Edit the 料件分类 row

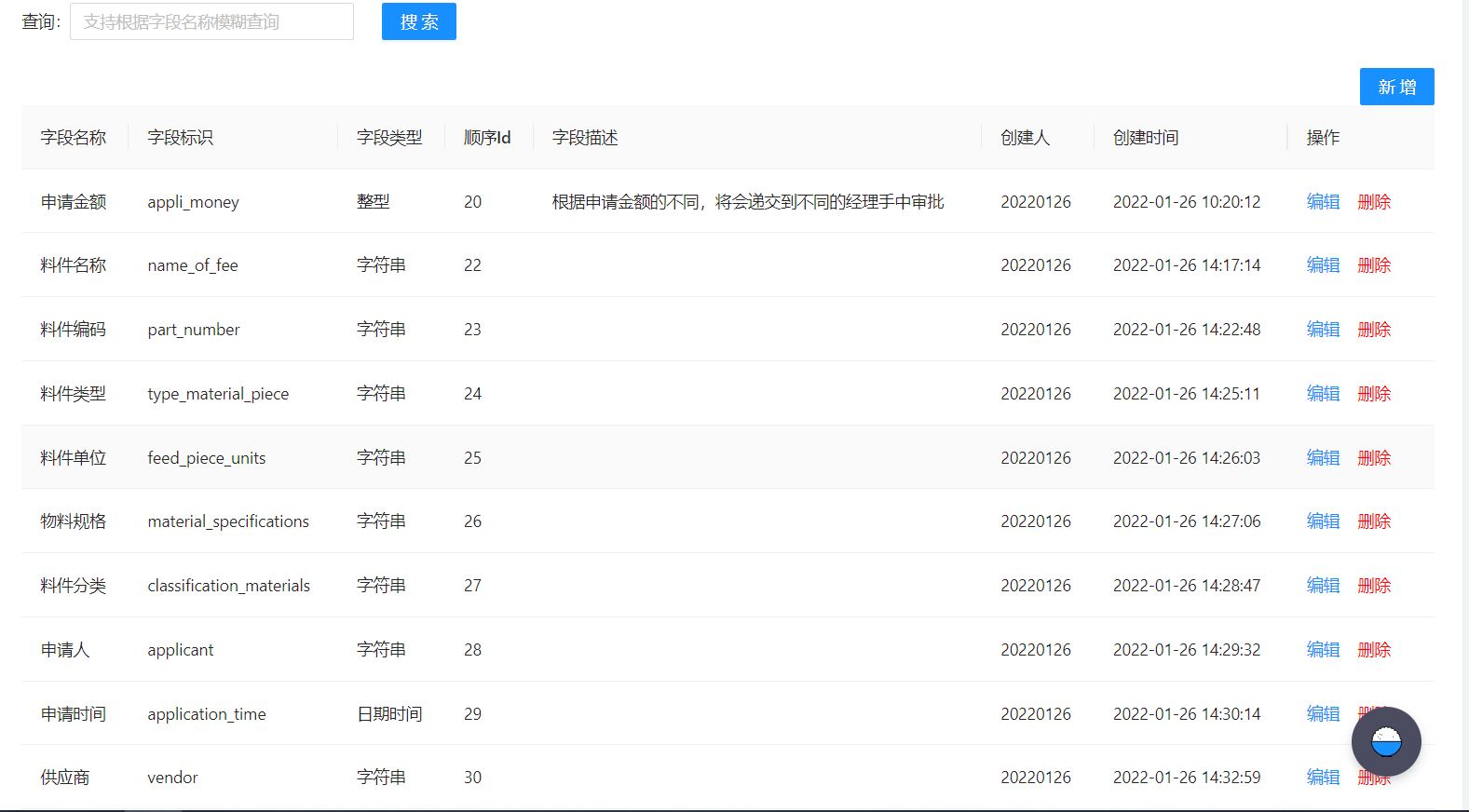tap(1323, 585)
